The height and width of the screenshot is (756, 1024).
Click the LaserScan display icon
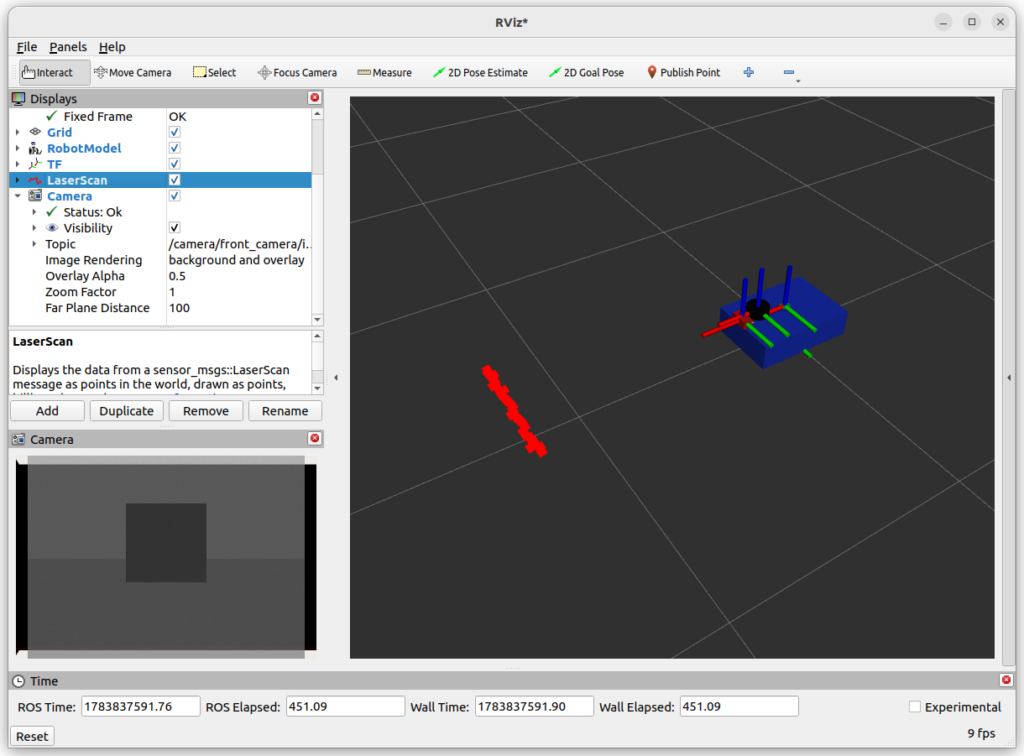tap(35, 180)
